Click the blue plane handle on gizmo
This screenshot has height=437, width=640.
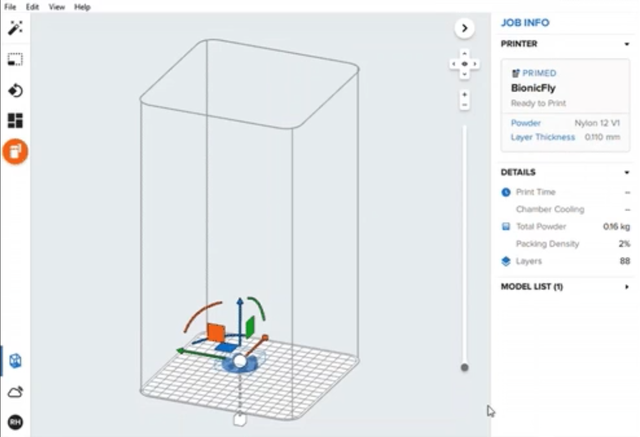(227, 348)
